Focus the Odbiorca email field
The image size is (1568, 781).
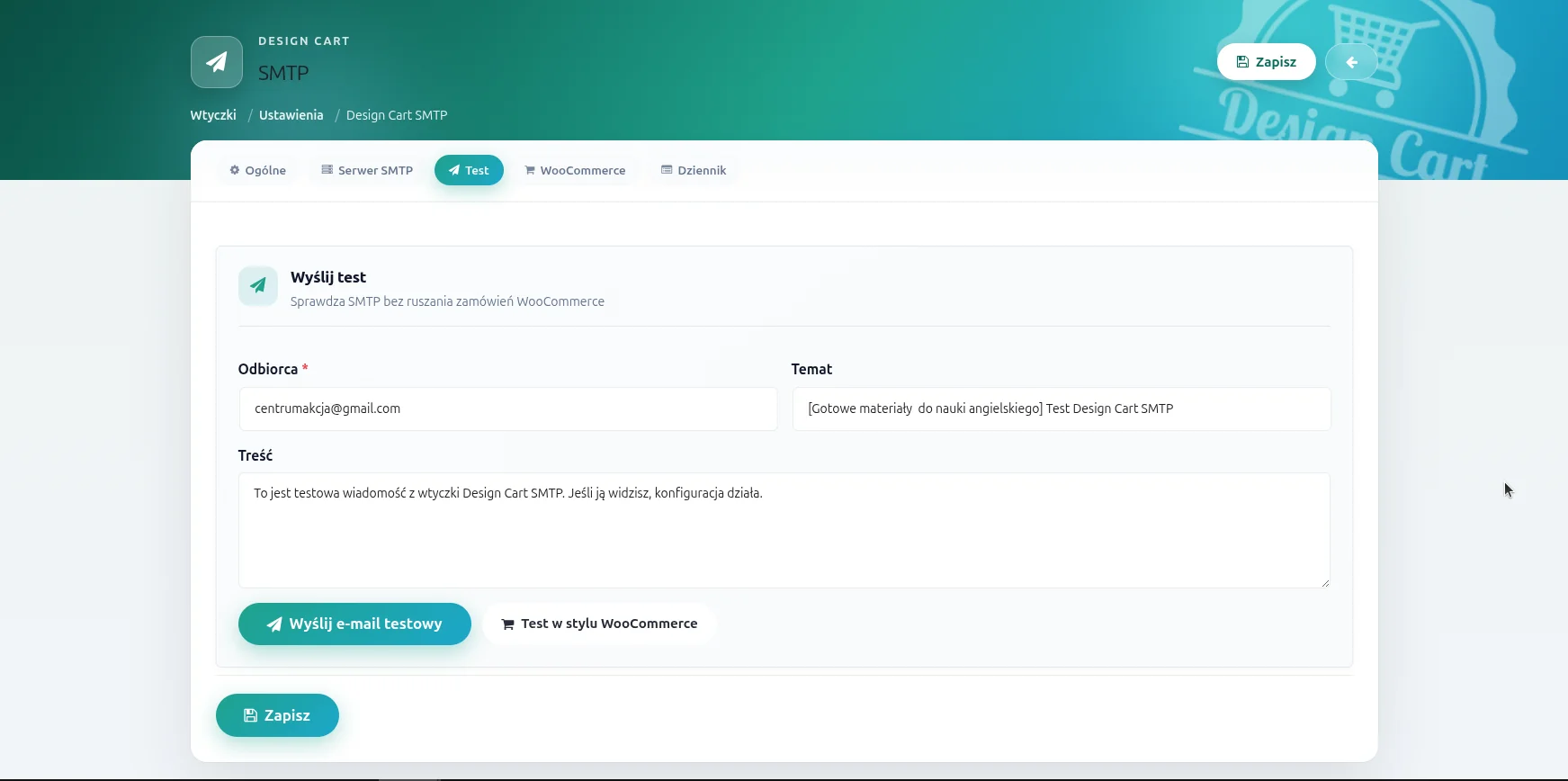[508, 408]
